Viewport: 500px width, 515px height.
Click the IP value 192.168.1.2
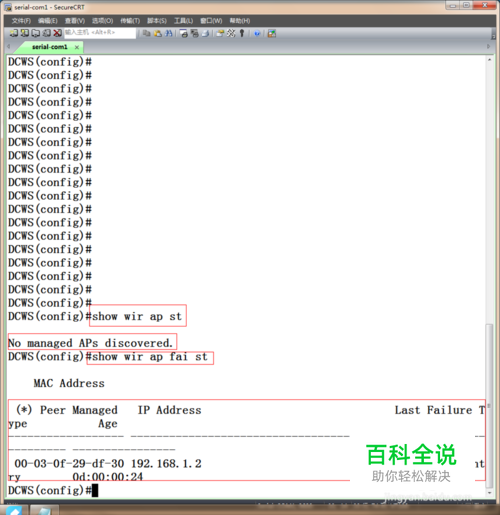[x=166, y=464]
